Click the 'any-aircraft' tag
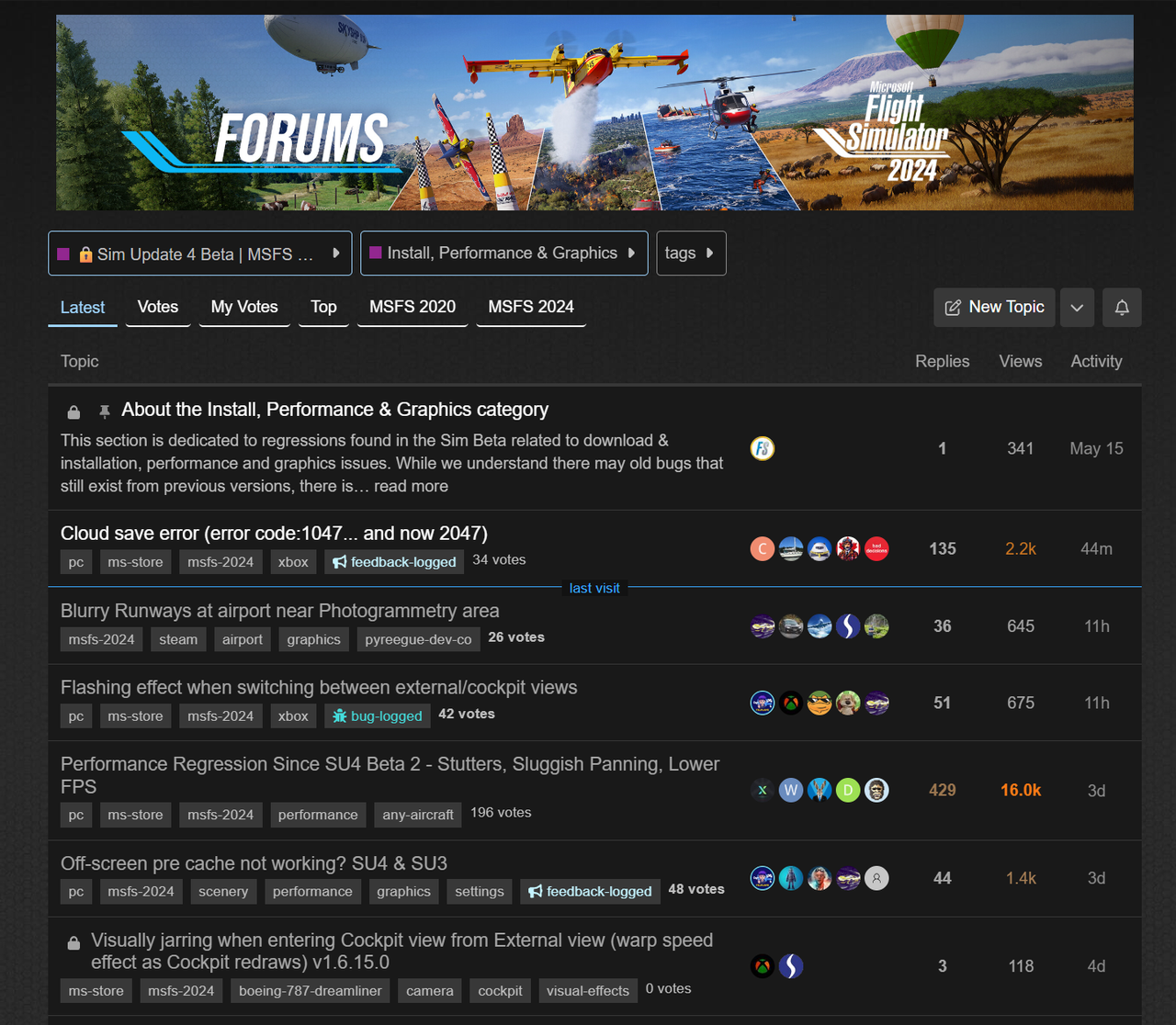Viewport: 1176px width, 1025px height. pos(418,815)
